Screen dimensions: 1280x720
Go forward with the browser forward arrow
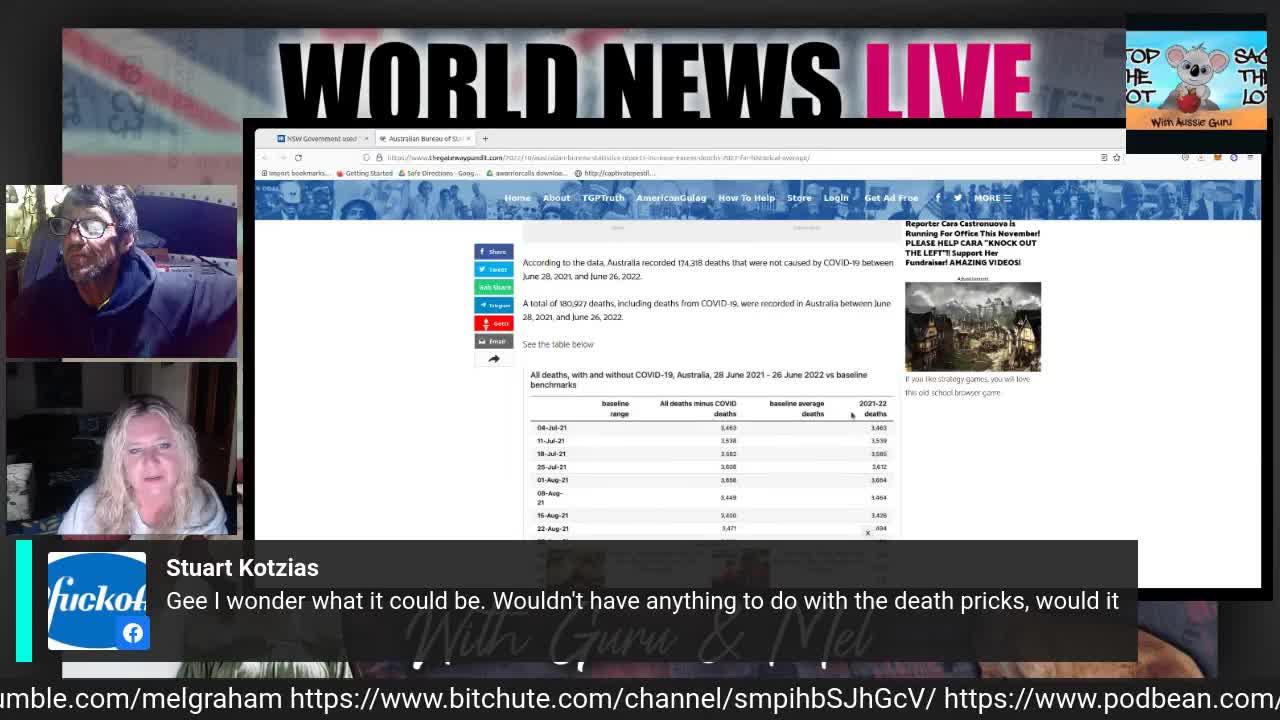281,157
